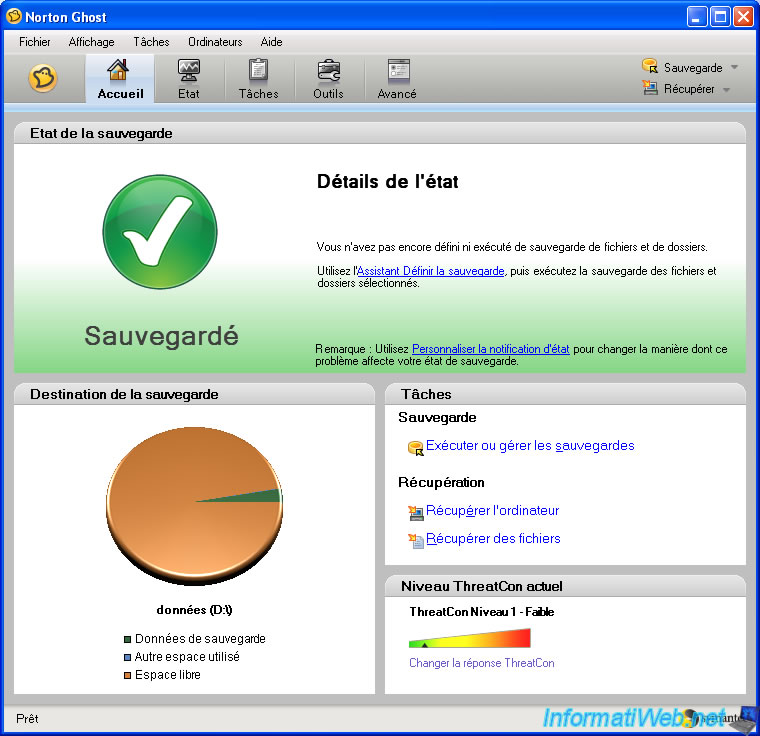Viewport: 760px width, 736px height.
Task: Open the Fichier menu
Action: [x=34, y=42]
